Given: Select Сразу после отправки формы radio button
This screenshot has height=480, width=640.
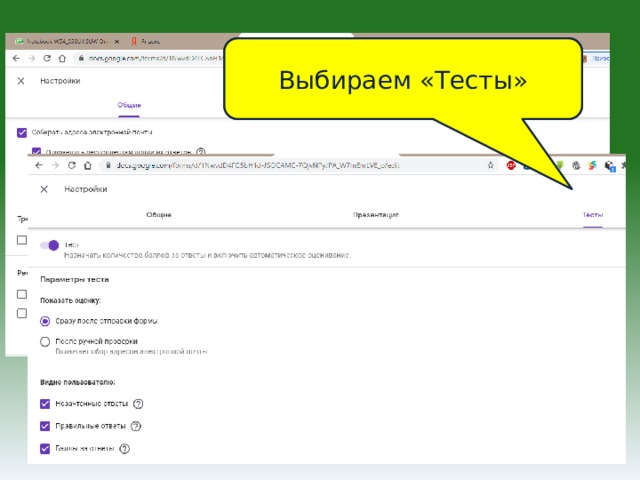Looking at the screenshot, I should coord(45,321).
